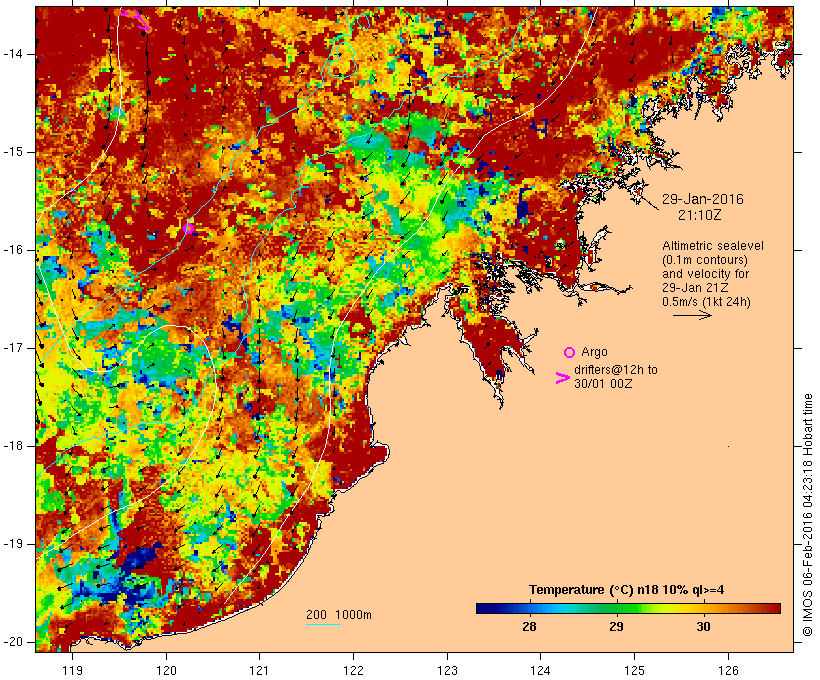
Task: Click the magenta drifter arrow in the legend
Action: pyautogui.click(x=562, y=378)
